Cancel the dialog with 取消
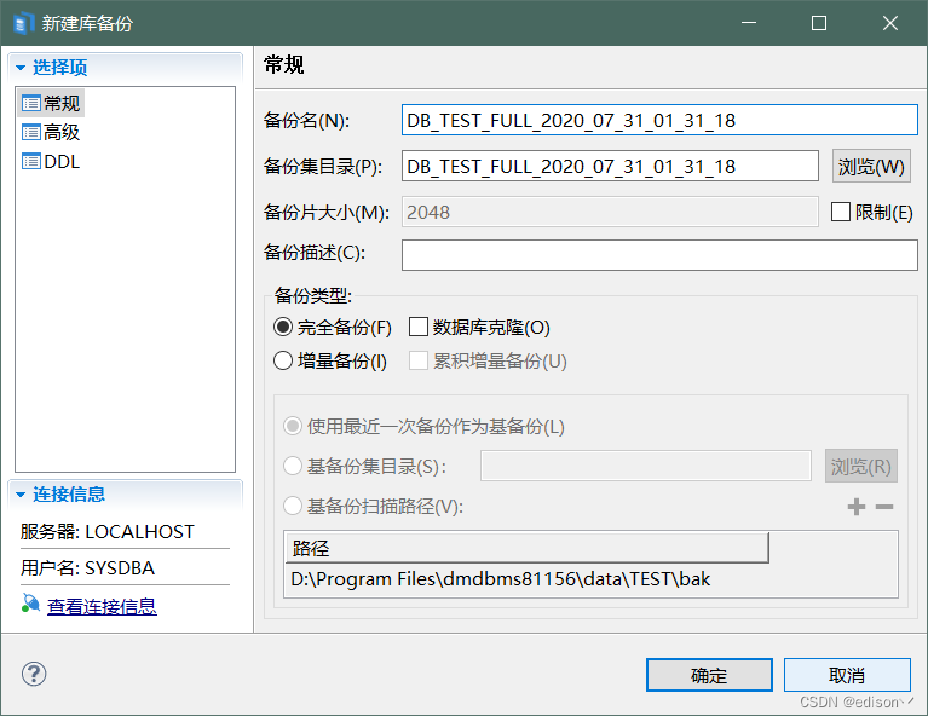This screenshot has height=717, width=929. point(847,675)
